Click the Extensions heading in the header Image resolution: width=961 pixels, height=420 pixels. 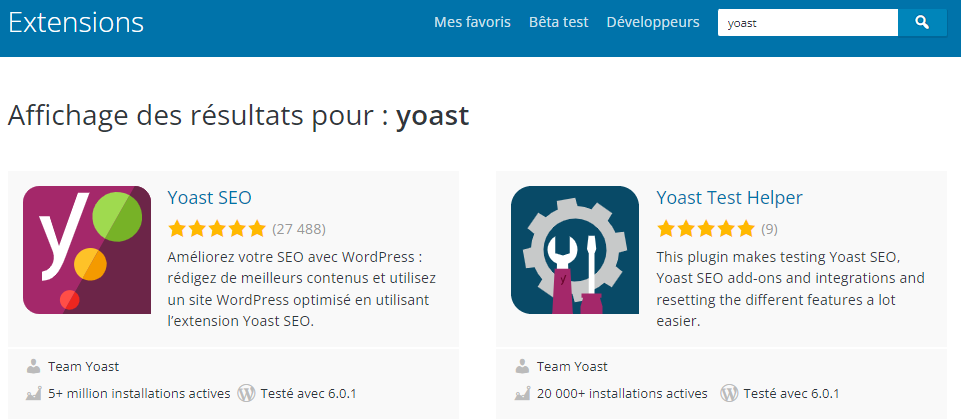76,22
